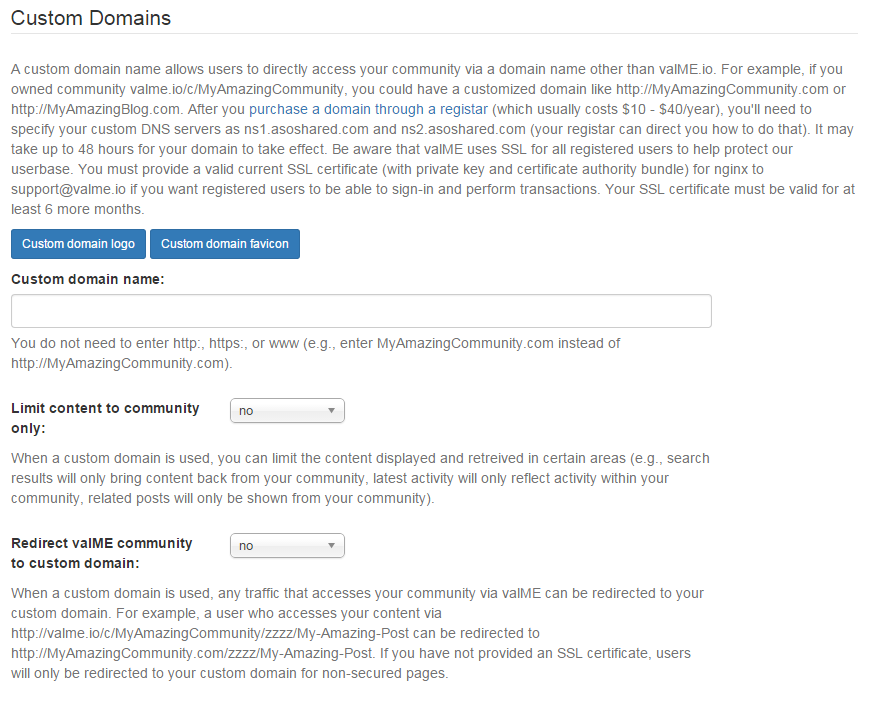Focus the Custom domain name text field
The height and width of the screenshot is (703, 876).
(x=361, y=311)
